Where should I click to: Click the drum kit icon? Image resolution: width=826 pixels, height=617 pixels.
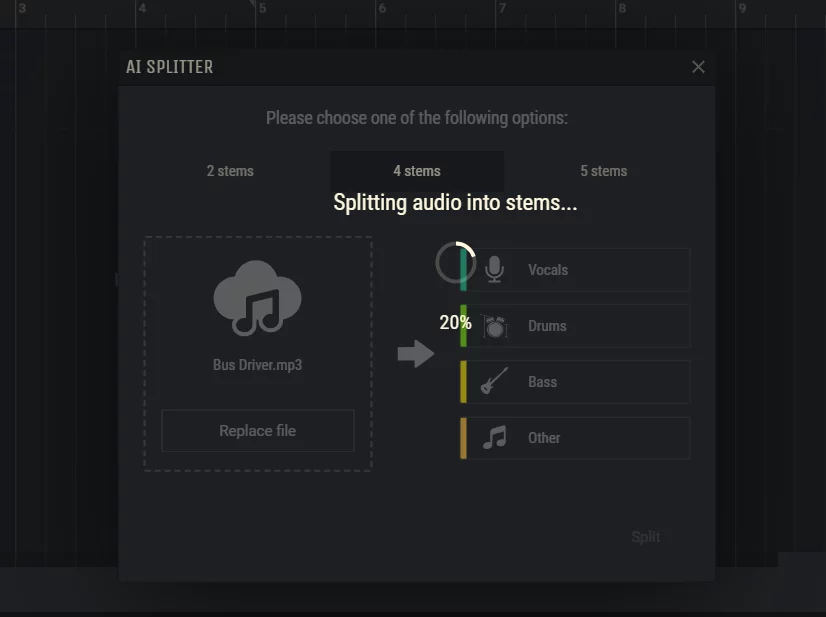494,326
